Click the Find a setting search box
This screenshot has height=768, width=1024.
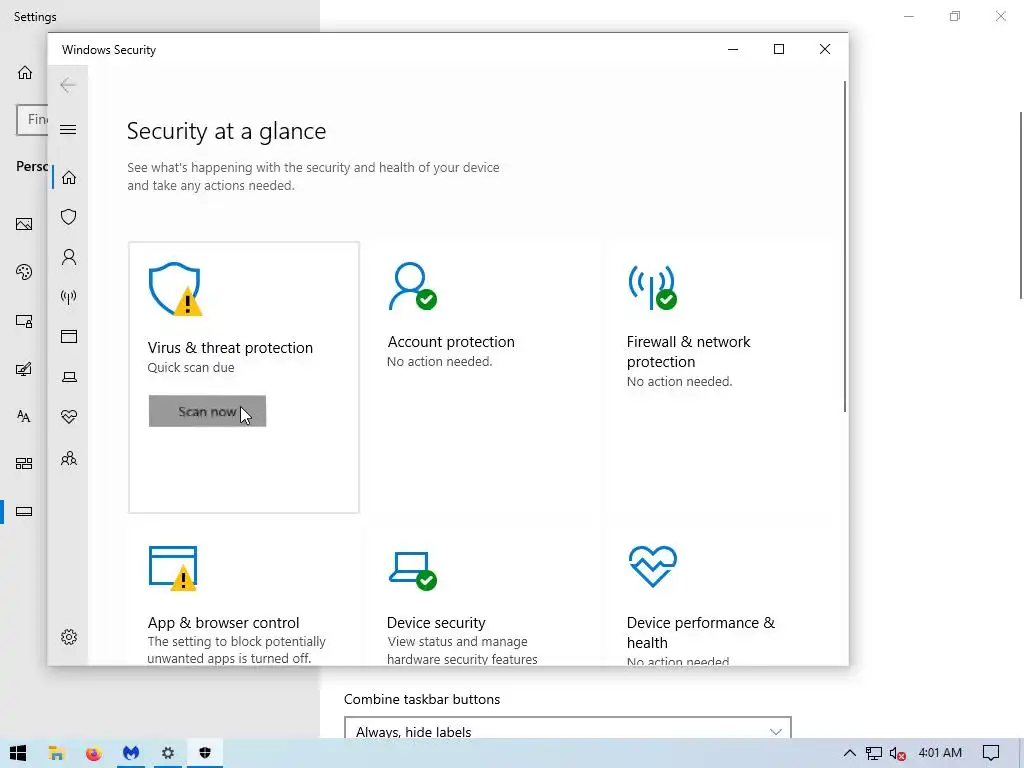(x=32, y=120)
